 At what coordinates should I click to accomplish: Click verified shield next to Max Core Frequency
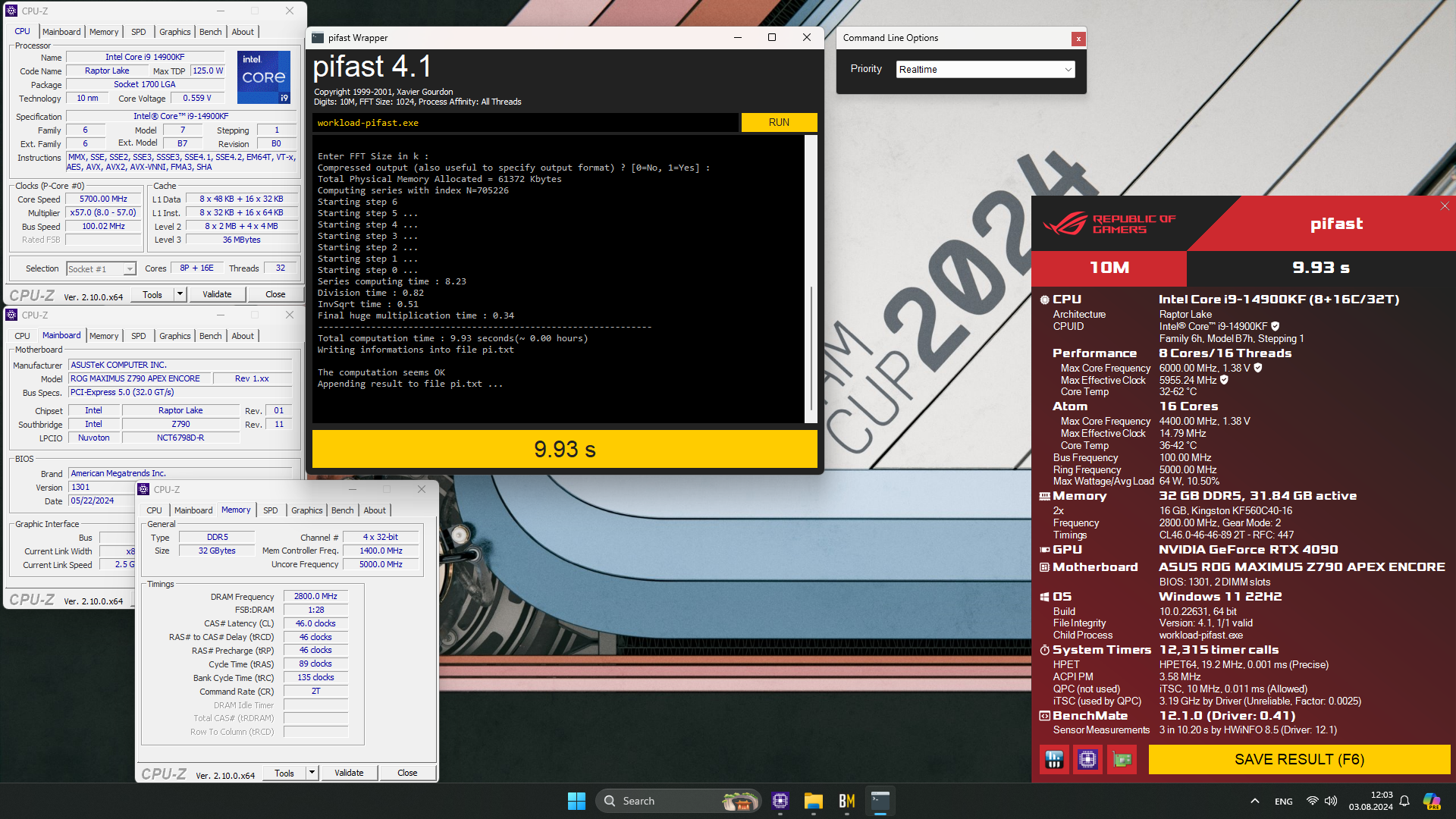point(1258,368)
